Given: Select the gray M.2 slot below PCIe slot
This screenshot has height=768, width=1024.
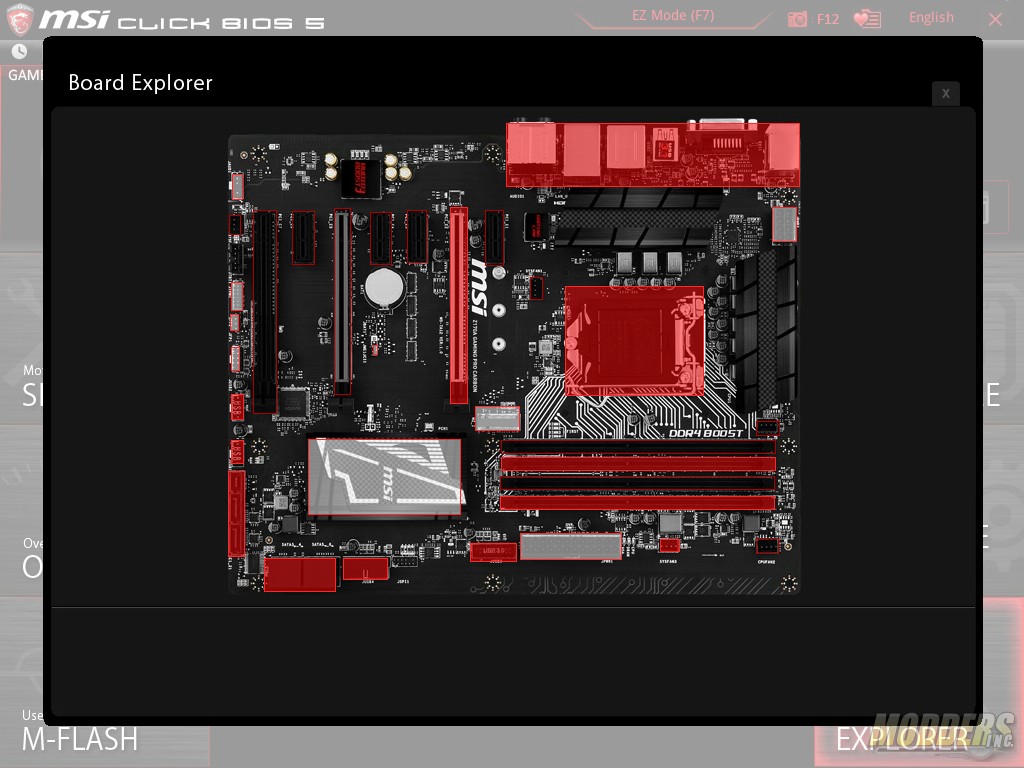Looking at the screenshot, I should 497,419.
